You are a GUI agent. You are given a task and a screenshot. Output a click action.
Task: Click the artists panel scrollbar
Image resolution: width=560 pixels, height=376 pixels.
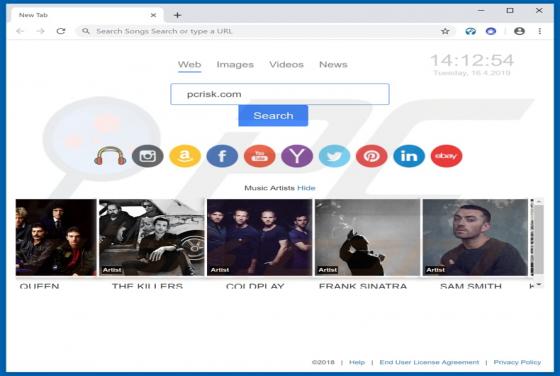point(539,243)
